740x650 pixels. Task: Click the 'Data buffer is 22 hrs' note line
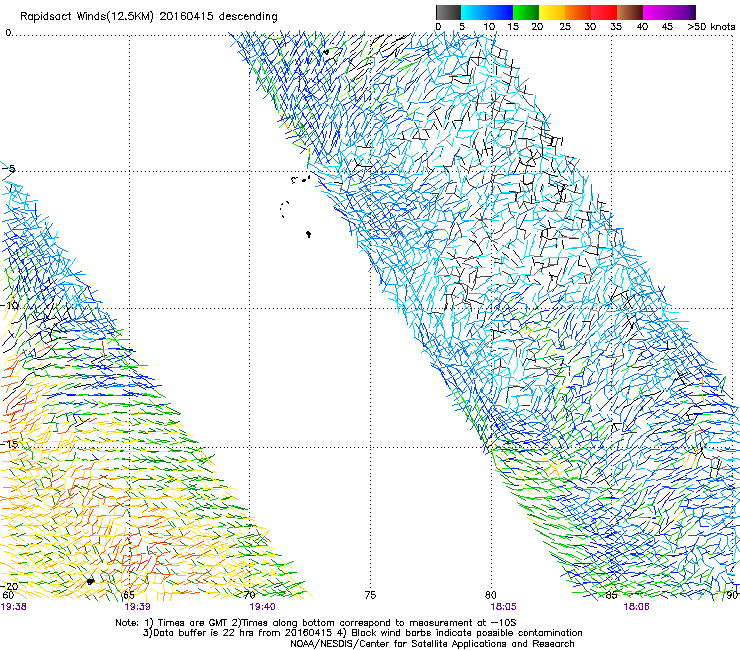pyautogui.click(x=362, y=633)
